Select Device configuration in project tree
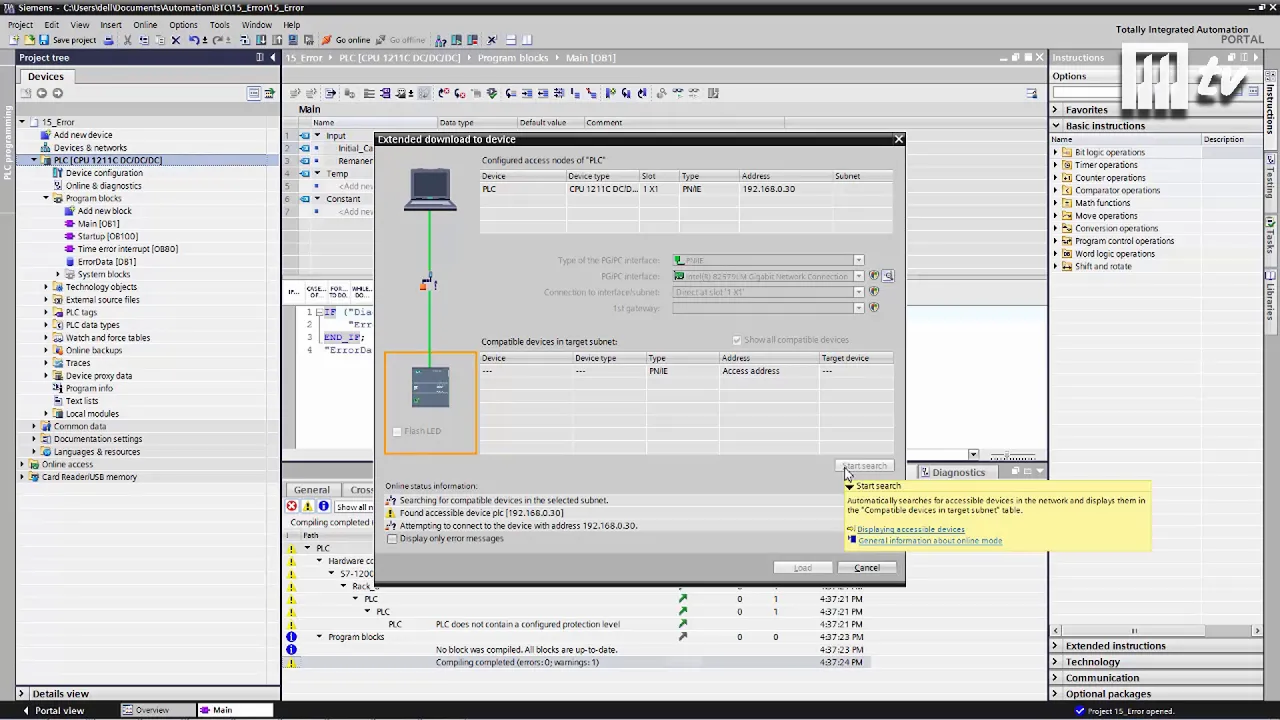This screenshot has width=1280, height=720. (104, 173)
